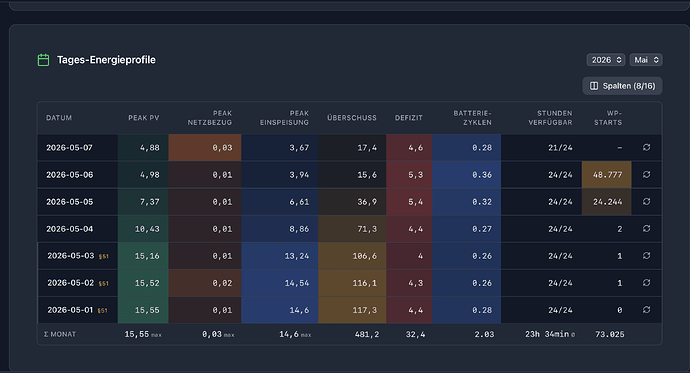Click the Defizit value 5,3
The width and height of the screenshot is (690, 373).
pos(415,175)
